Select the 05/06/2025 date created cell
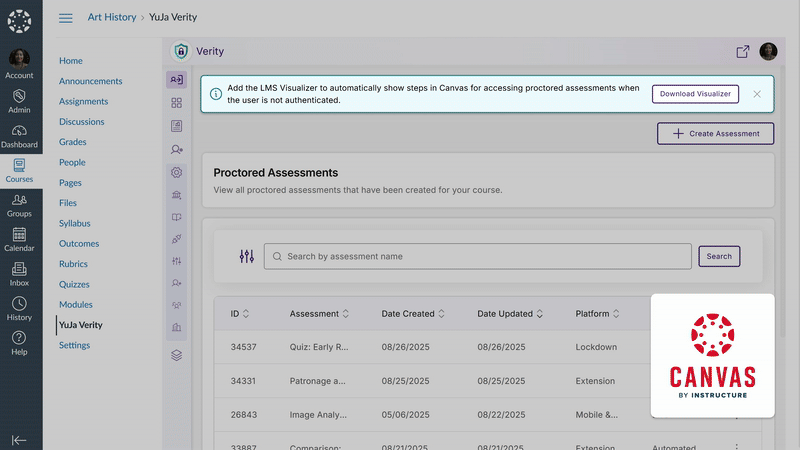The image size is (800, 450). 405,415
